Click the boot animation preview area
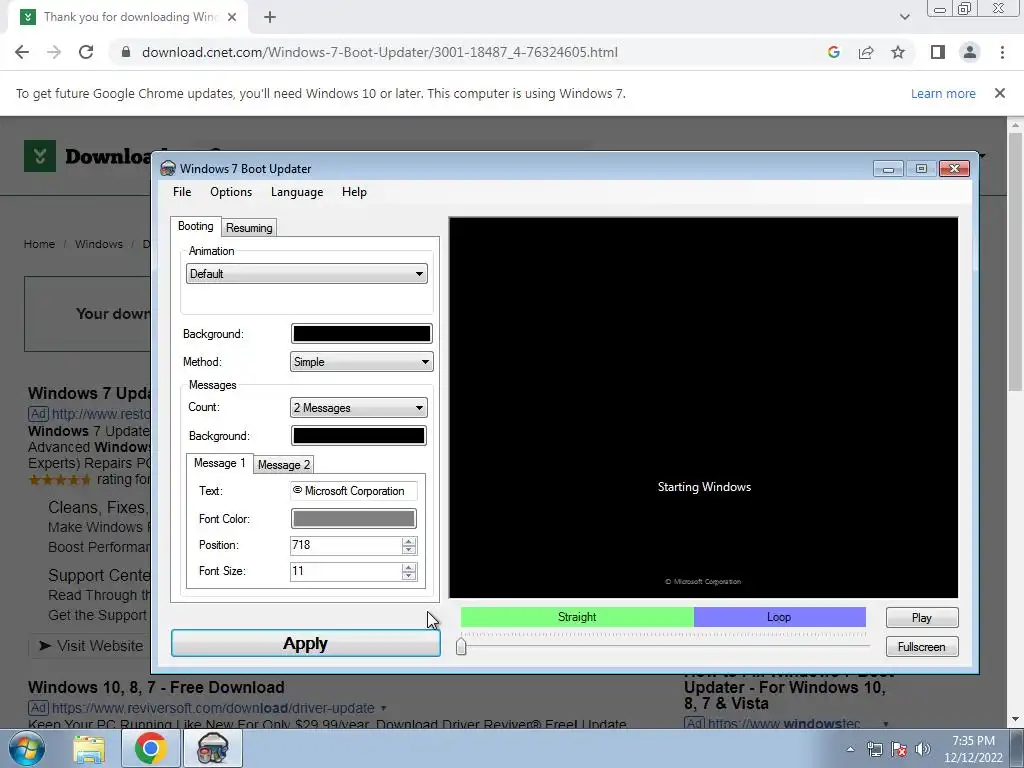This screenshot has width=1024, height=768. pyautogui.click(x=703, y=408)
